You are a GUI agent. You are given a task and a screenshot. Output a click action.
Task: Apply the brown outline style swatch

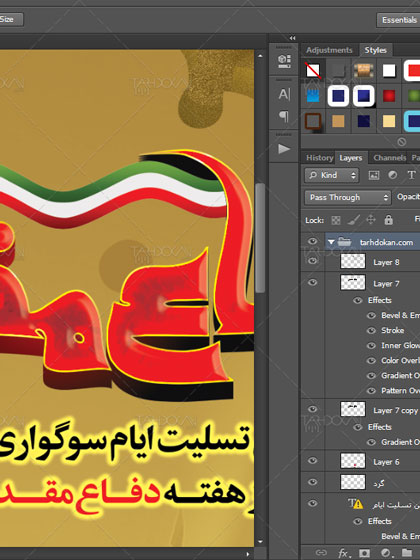tap(313, 121)
